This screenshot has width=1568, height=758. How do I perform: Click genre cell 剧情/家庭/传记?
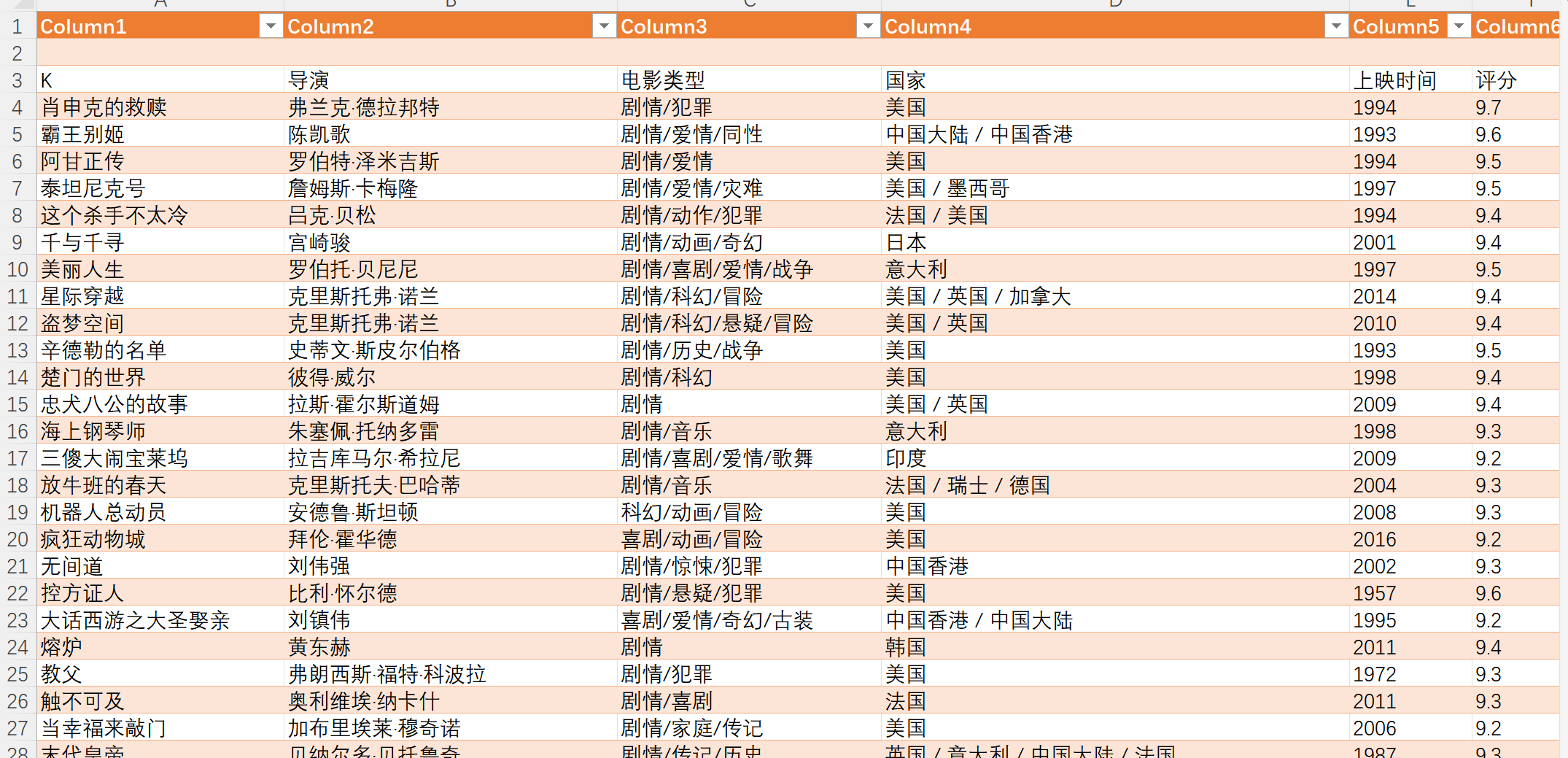click(x=750, y=728)
